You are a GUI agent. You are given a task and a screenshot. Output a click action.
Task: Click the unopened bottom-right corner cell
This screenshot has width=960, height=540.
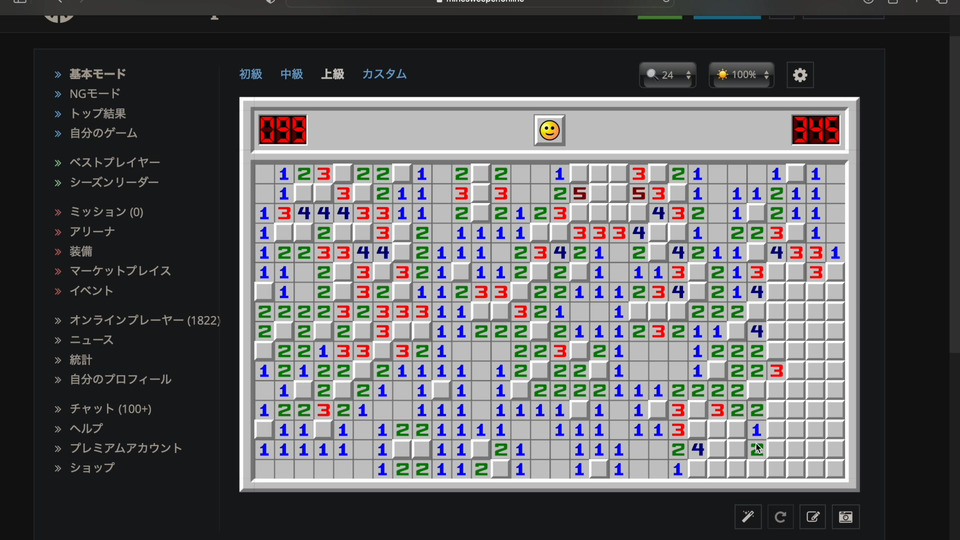834,469
